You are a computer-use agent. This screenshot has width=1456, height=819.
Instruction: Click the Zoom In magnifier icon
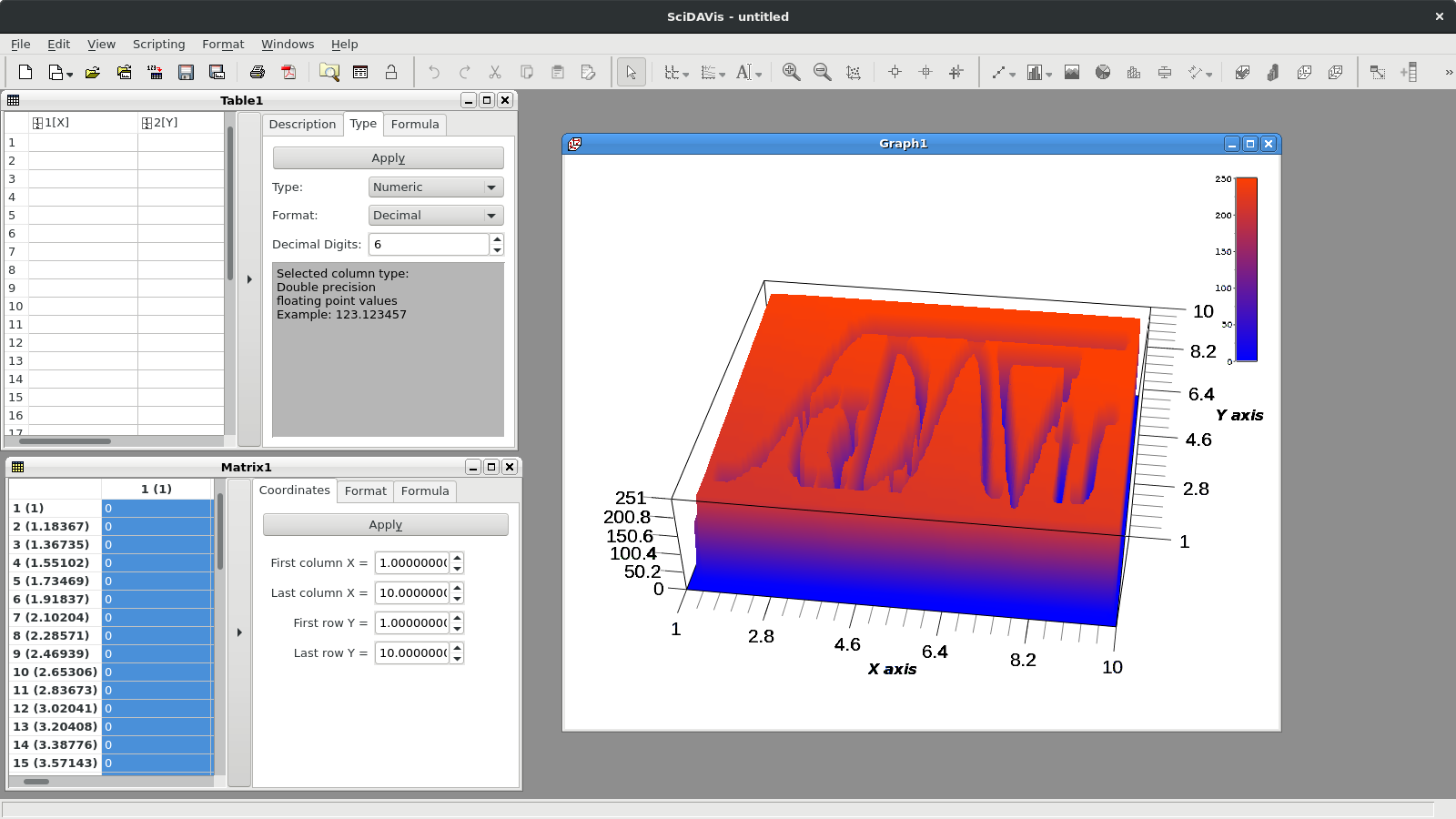click(x=792, y=72)
